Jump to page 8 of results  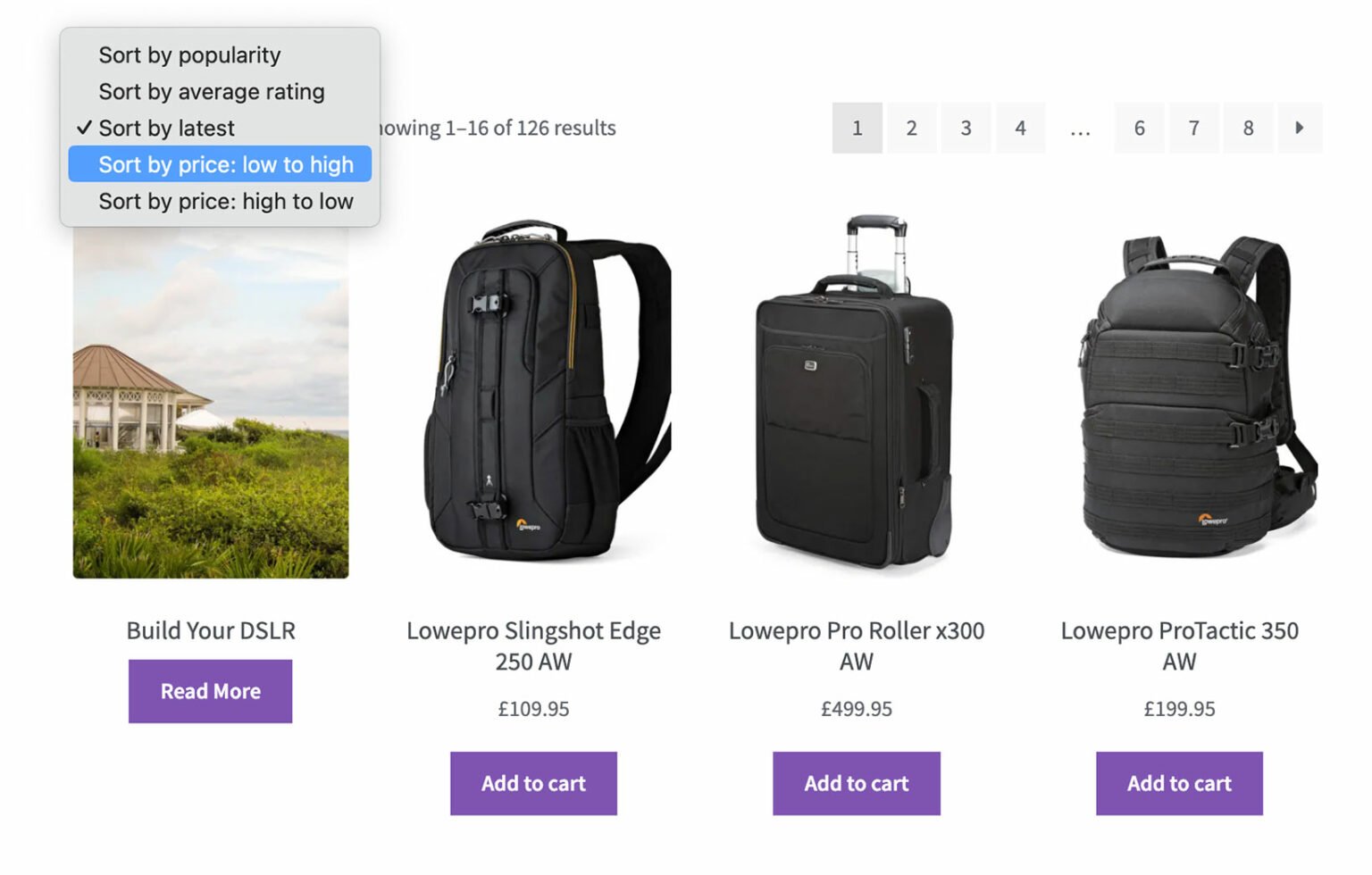[1248, 128]
